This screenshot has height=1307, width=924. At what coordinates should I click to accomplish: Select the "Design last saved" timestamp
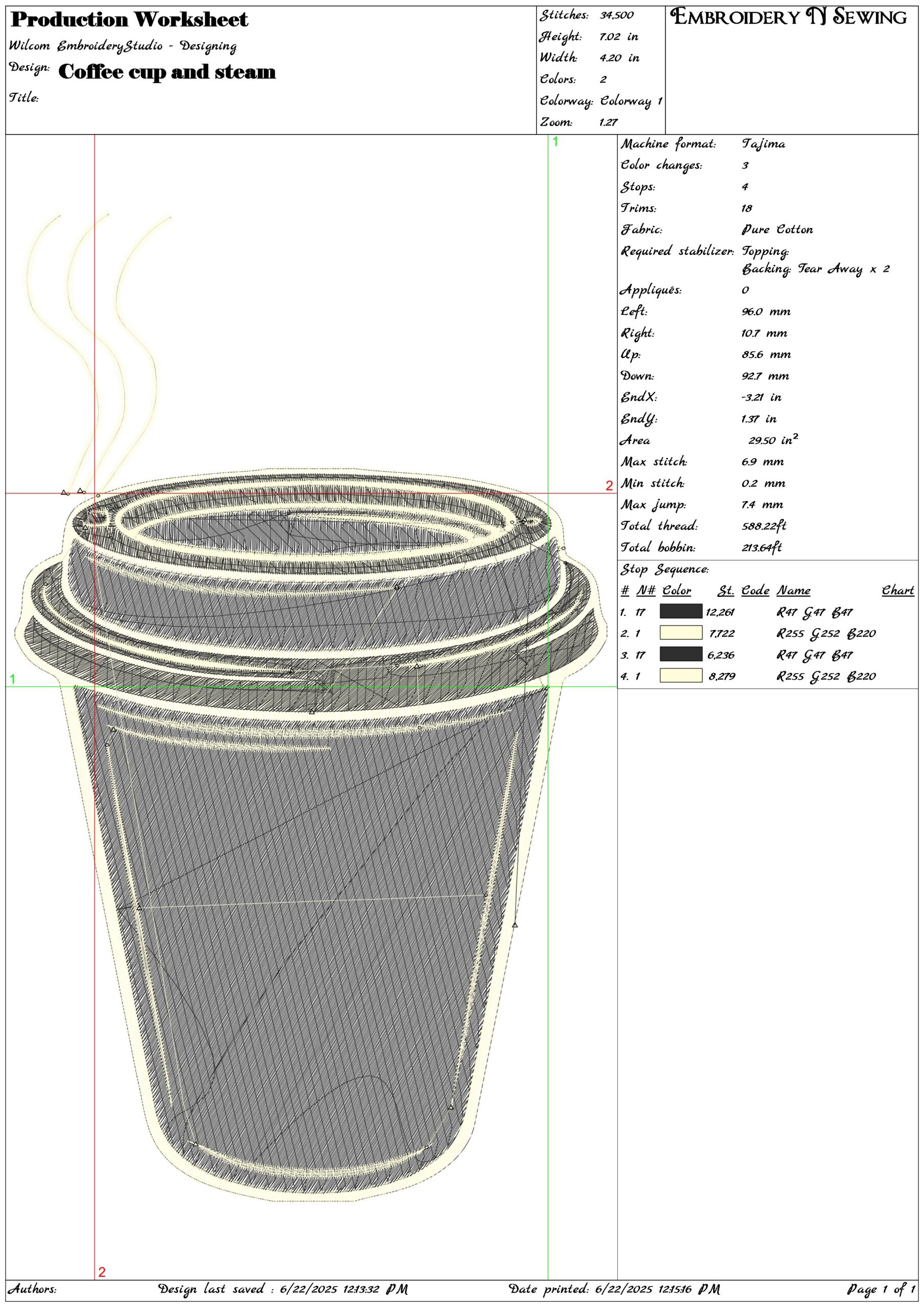282,1289
